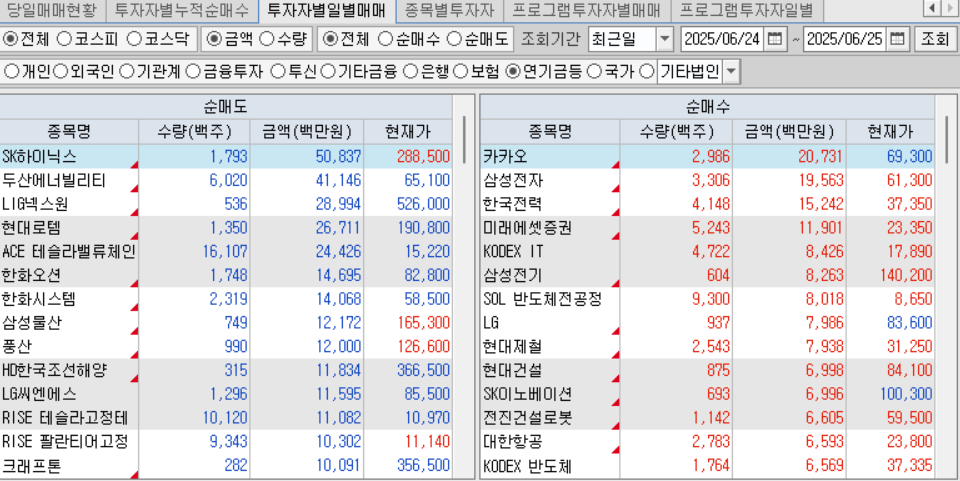Sort 순매수 table by 종목명 header
Screen dimensions: 960x481
pyautogui.click(x=550, y=131)
